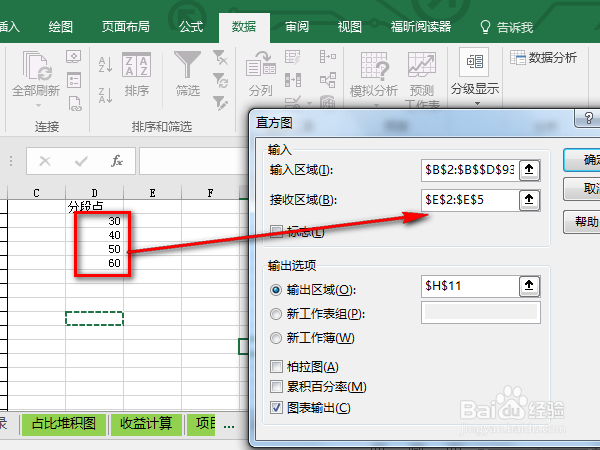Sort ascending with the A-Z icon
This screenshot has height=450, width=600.
[105, 64]
